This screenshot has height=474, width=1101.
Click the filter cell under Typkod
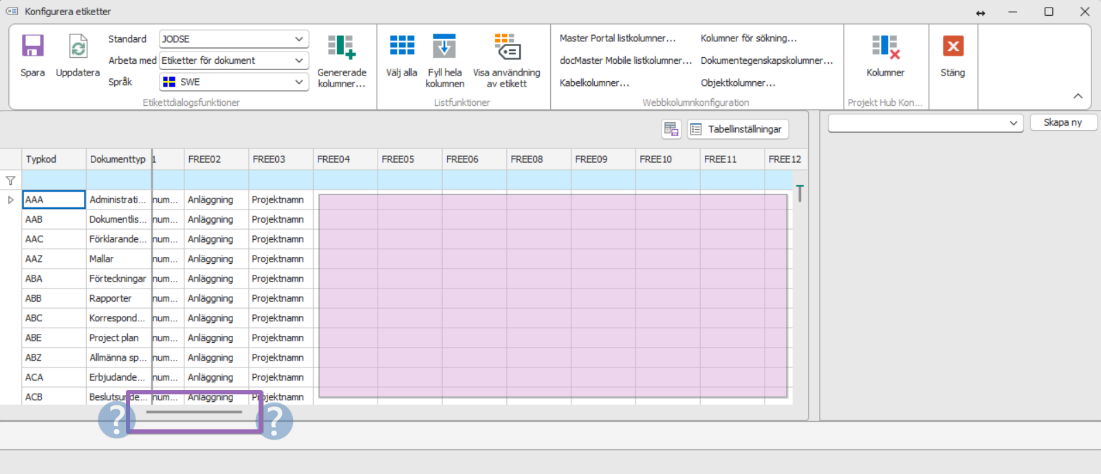tap(53, 180)
